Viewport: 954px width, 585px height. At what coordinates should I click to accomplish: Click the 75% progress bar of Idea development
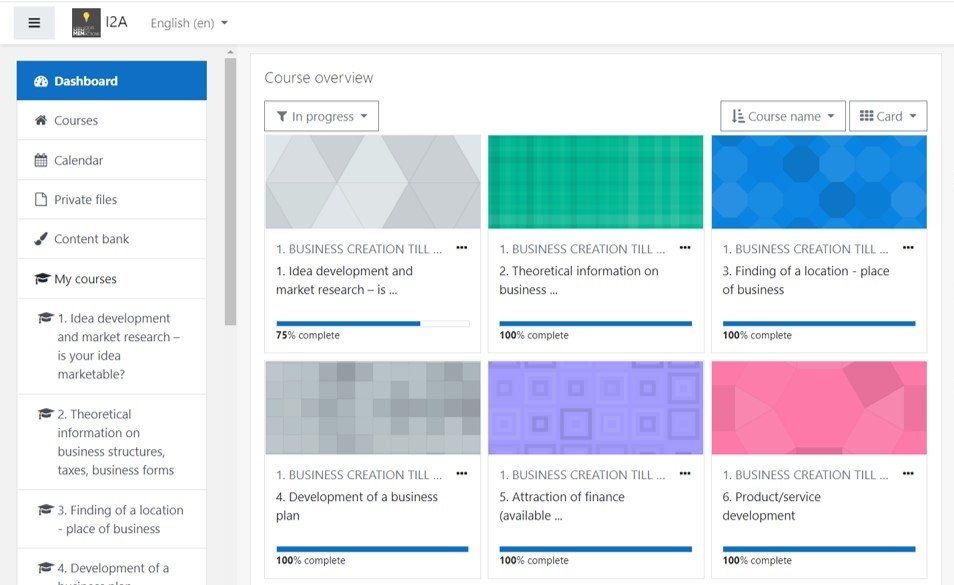(373, 324)
